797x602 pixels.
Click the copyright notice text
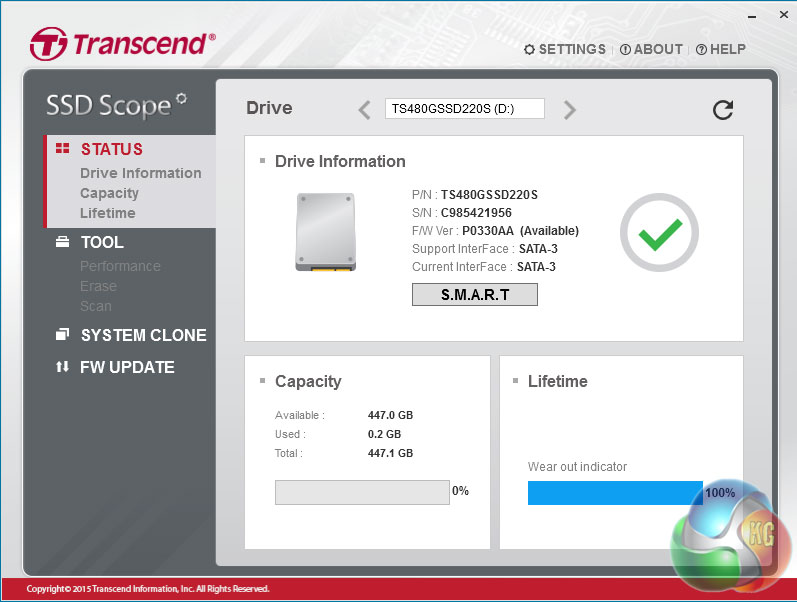tap(148, 589)
